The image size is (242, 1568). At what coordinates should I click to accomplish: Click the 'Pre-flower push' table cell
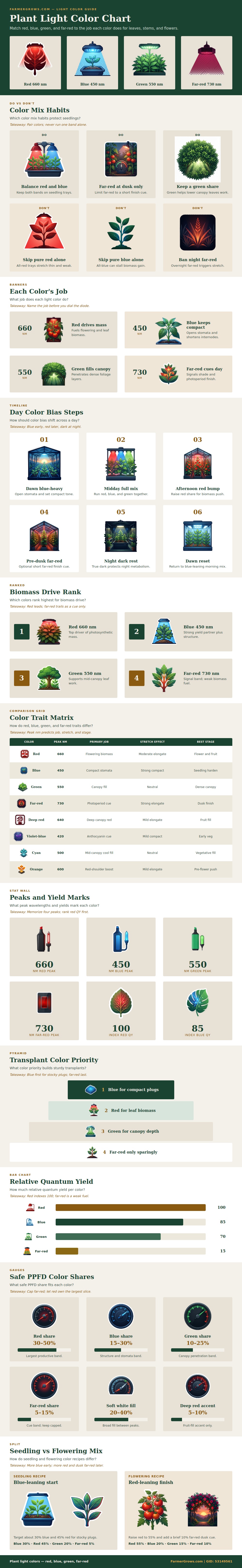point(205,869)
